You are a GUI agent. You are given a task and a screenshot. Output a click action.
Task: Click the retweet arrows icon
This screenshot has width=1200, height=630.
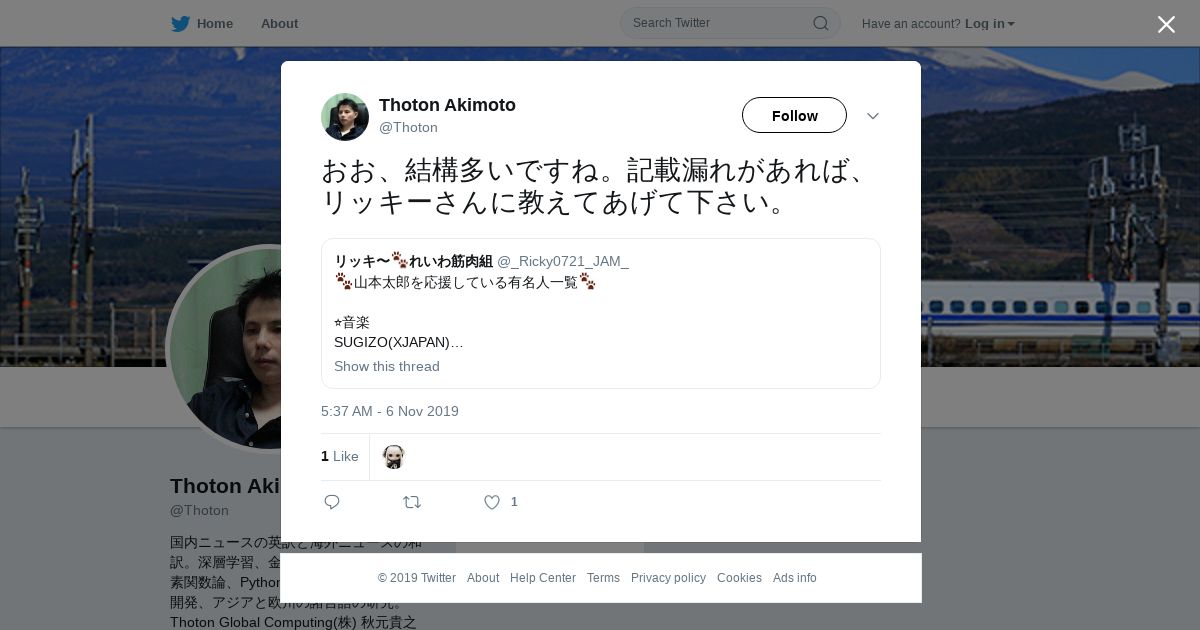pos(412,502)
